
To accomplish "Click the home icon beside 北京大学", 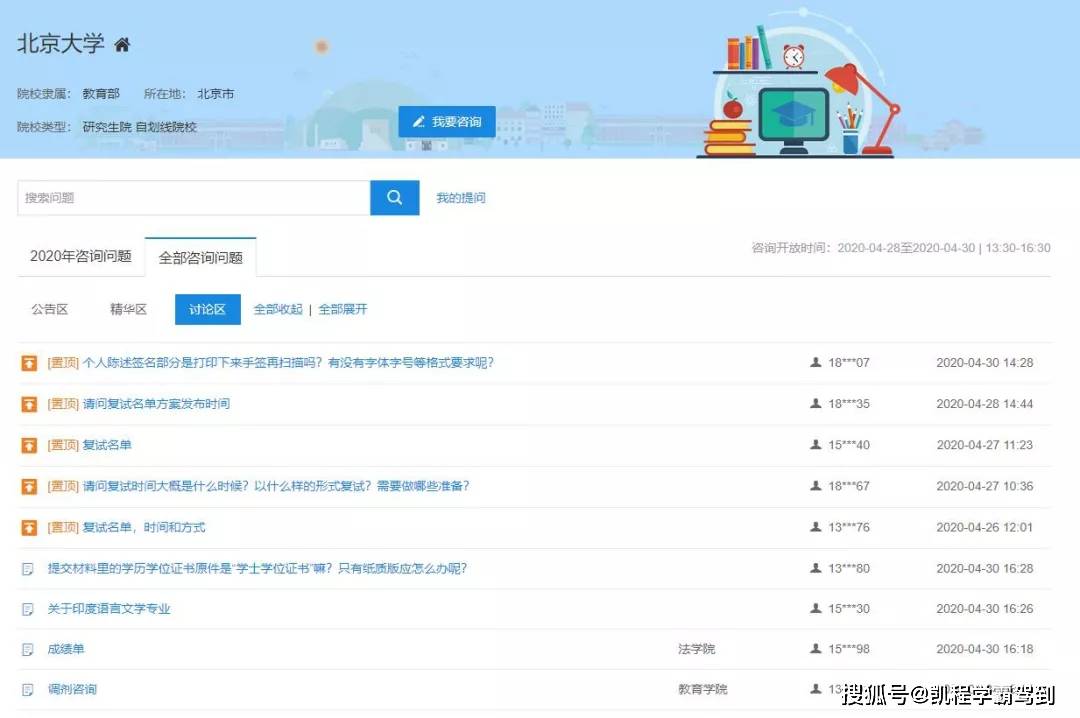I will click(x=122, y=45).
